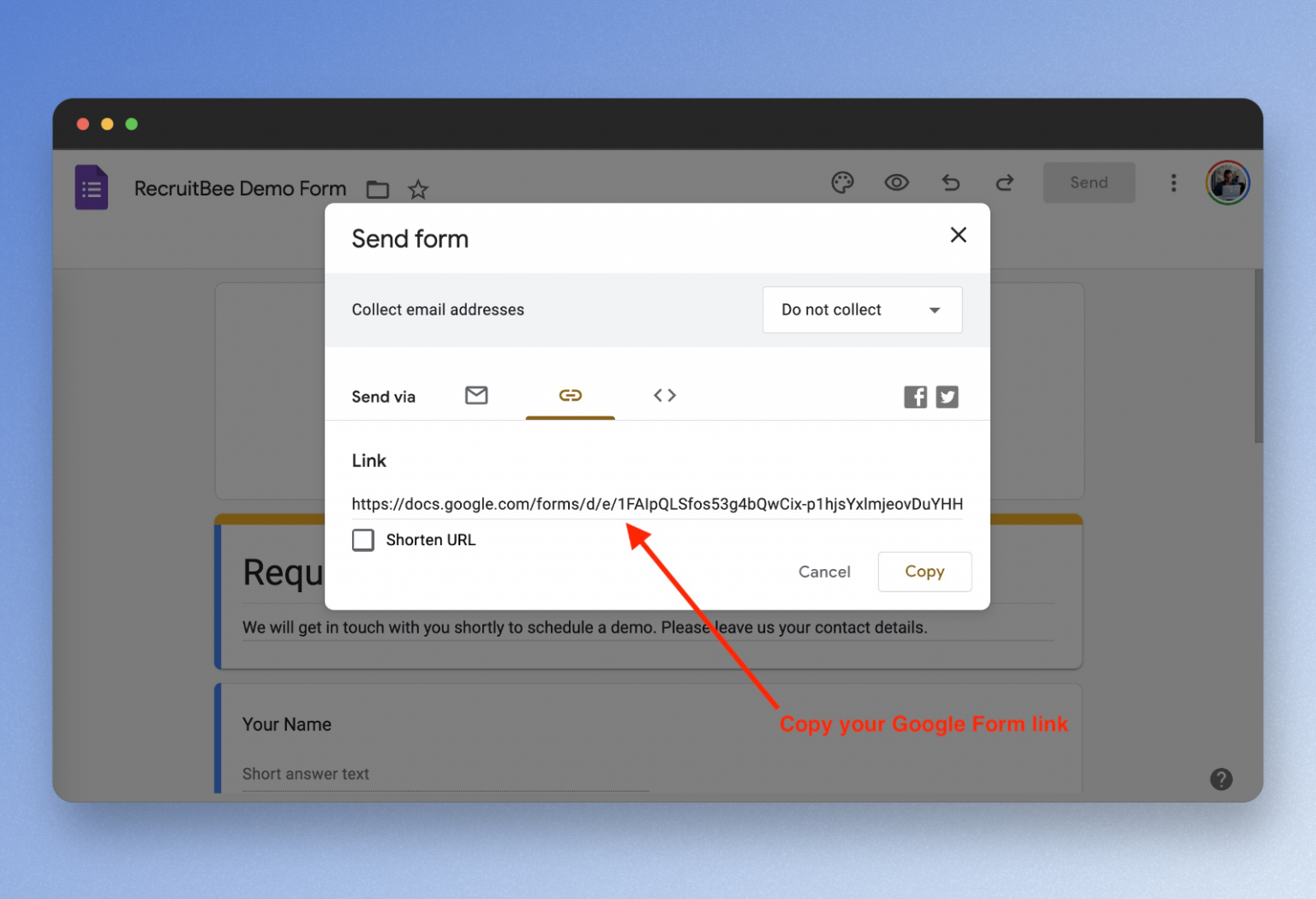Open the account profile avatar

click(1227, 183)
